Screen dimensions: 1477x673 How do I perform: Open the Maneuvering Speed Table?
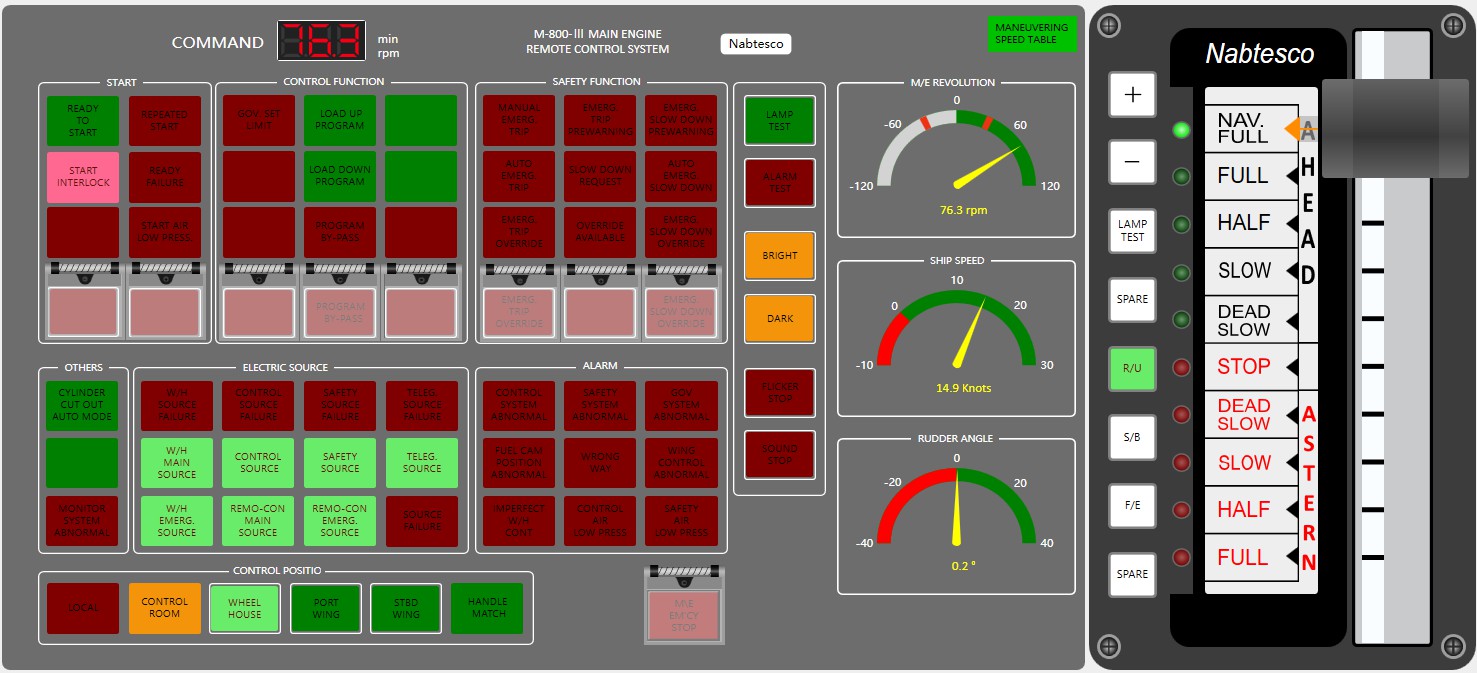tap(1031, 34)
